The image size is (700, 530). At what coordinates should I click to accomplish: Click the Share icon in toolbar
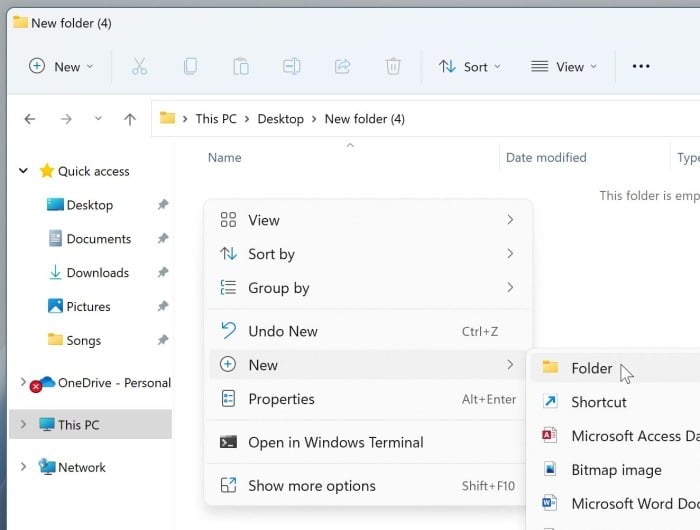pos(342,67)
